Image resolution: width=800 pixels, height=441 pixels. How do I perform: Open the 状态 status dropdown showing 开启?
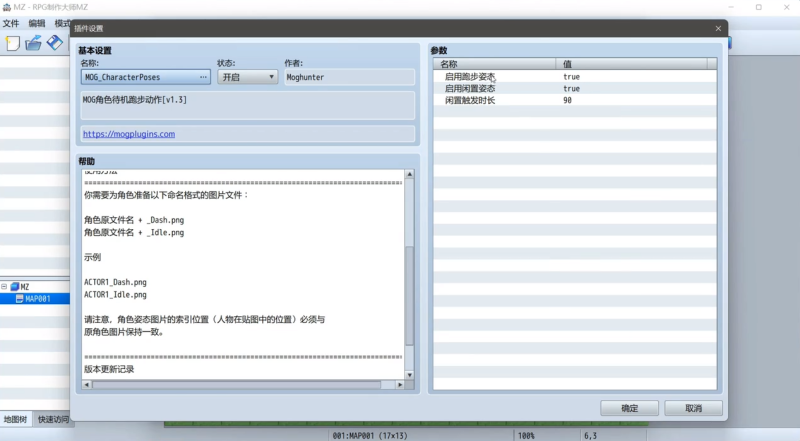click(x=247, y=77)
